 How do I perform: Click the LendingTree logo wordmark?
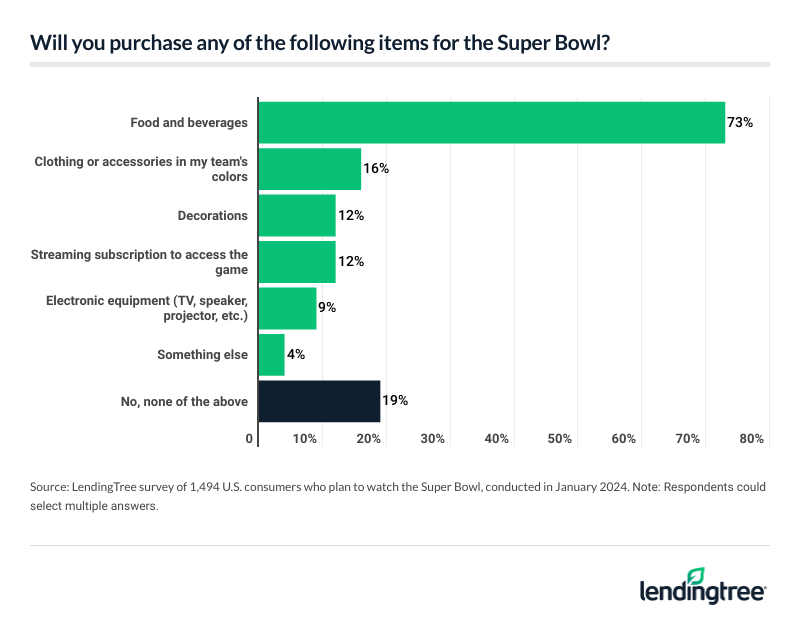click(703, 590)
